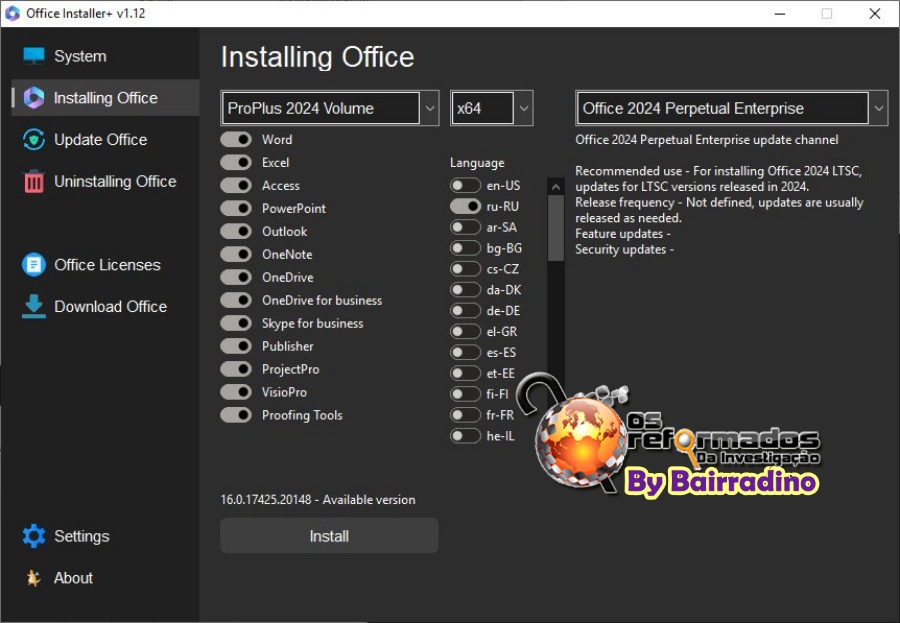Click the System monitor icon in the sidebar
The image size is (900, 623).
pyautogui.click(x=34, y=56)
